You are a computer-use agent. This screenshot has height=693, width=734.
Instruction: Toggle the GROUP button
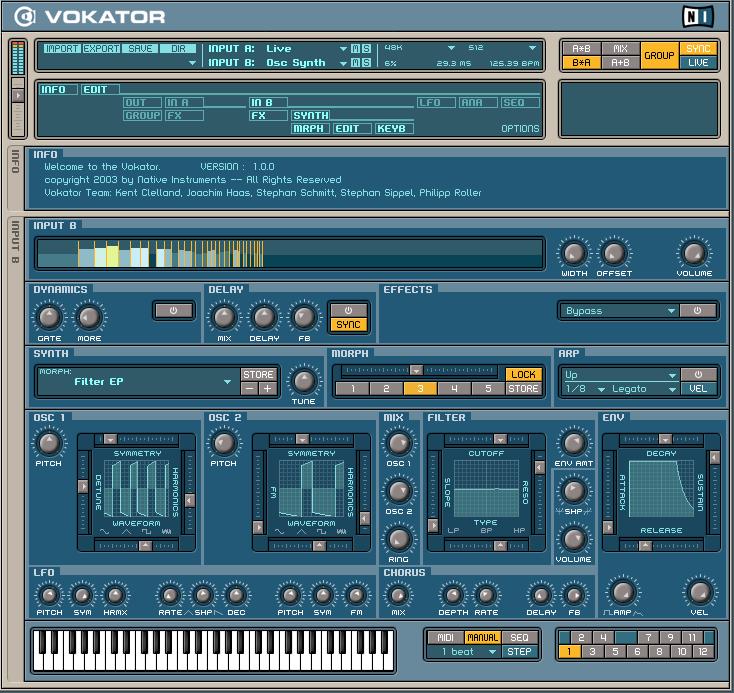tap(659, 56)
